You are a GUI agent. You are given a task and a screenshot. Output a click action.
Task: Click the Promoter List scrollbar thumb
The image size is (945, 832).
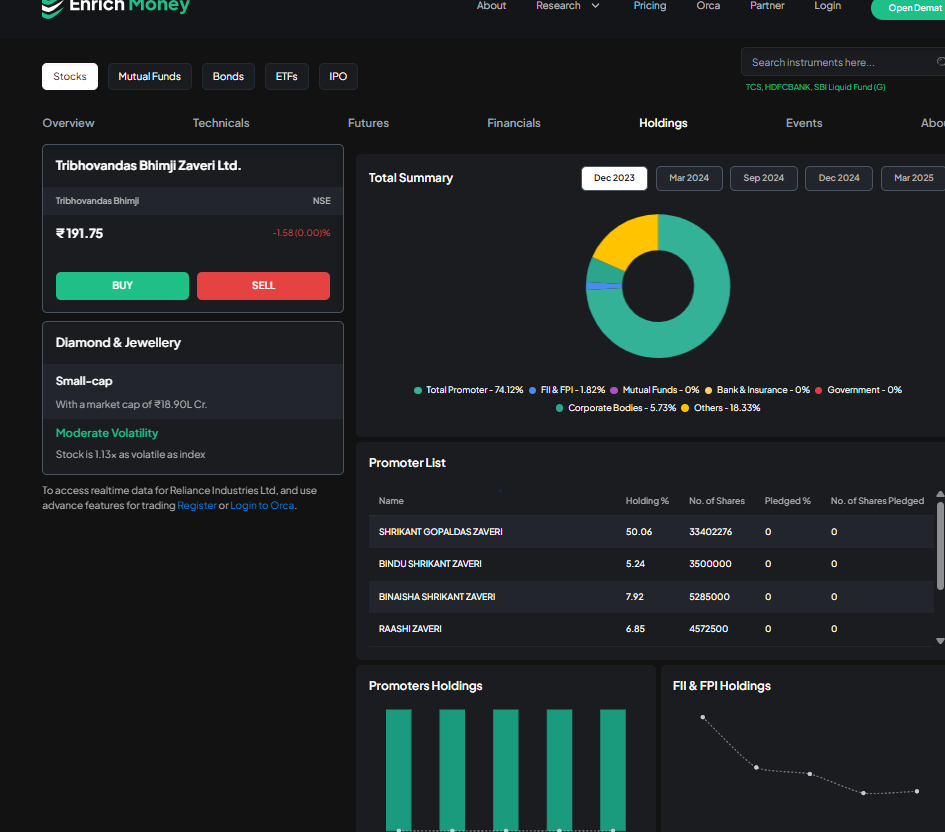940,546
